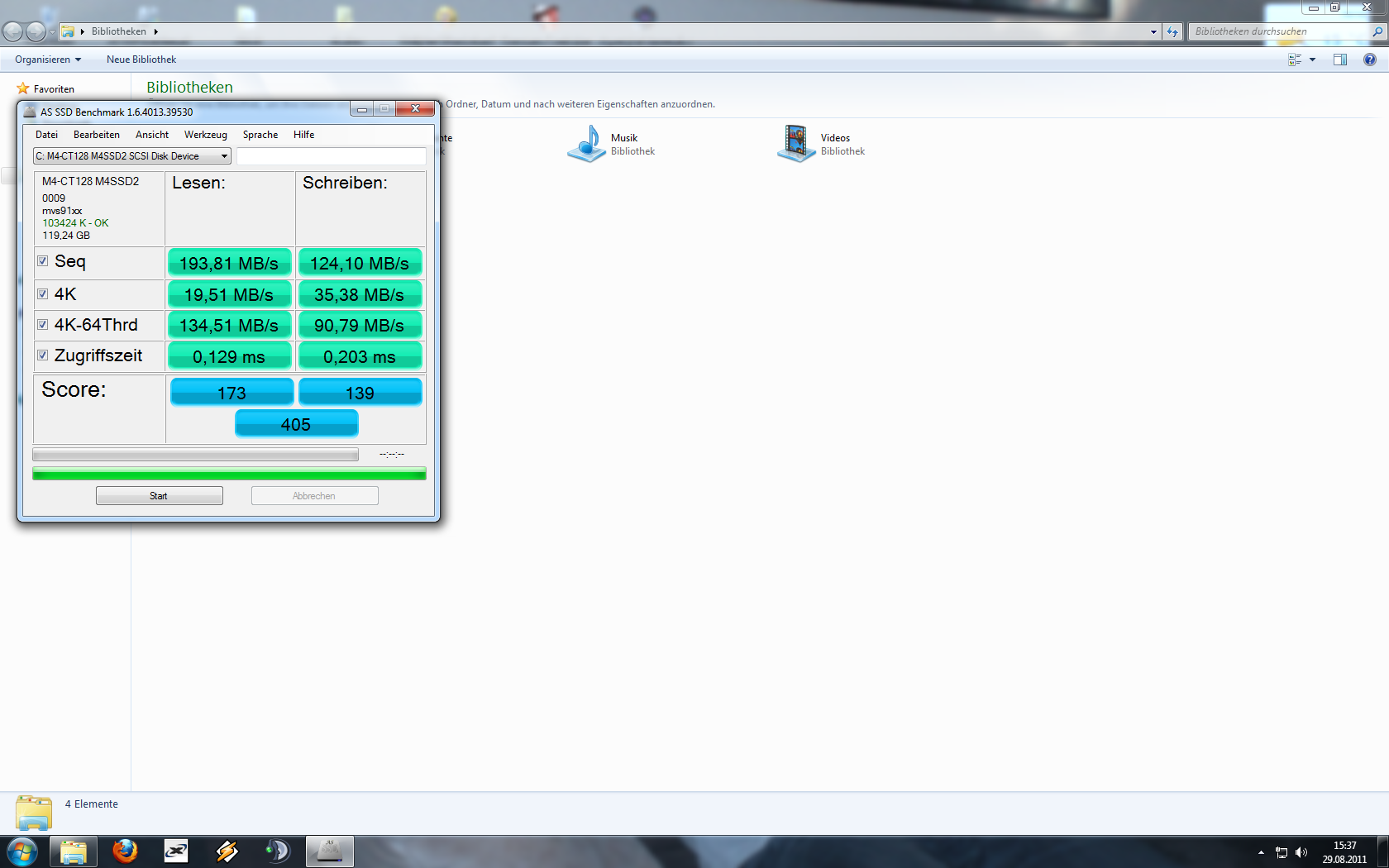Click the write access time 0,203 ms
Screen dimensions: 1389x868
[x=360, y=356]
